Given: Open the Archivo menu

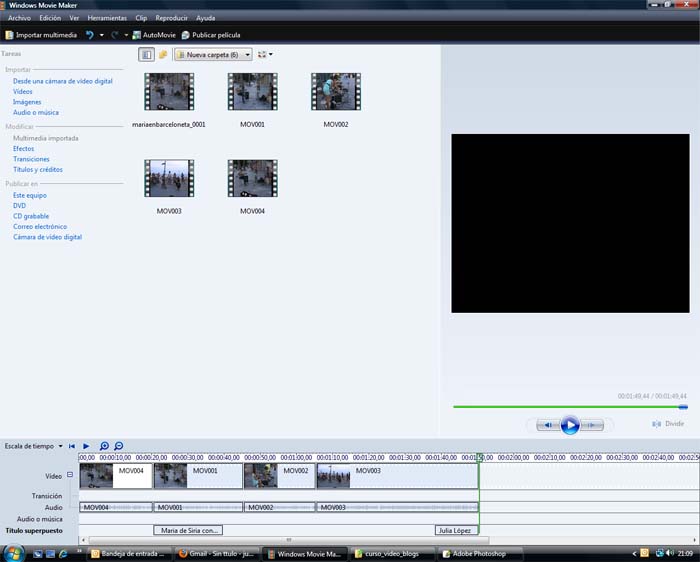Looking at the screenshot, I should pos(19,18).
